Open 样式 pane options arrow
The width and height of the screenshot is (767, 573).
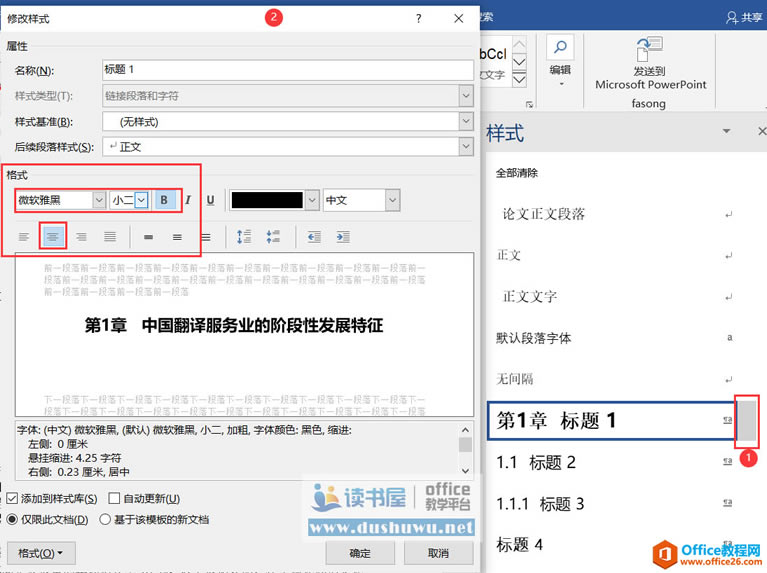(726, 131)
